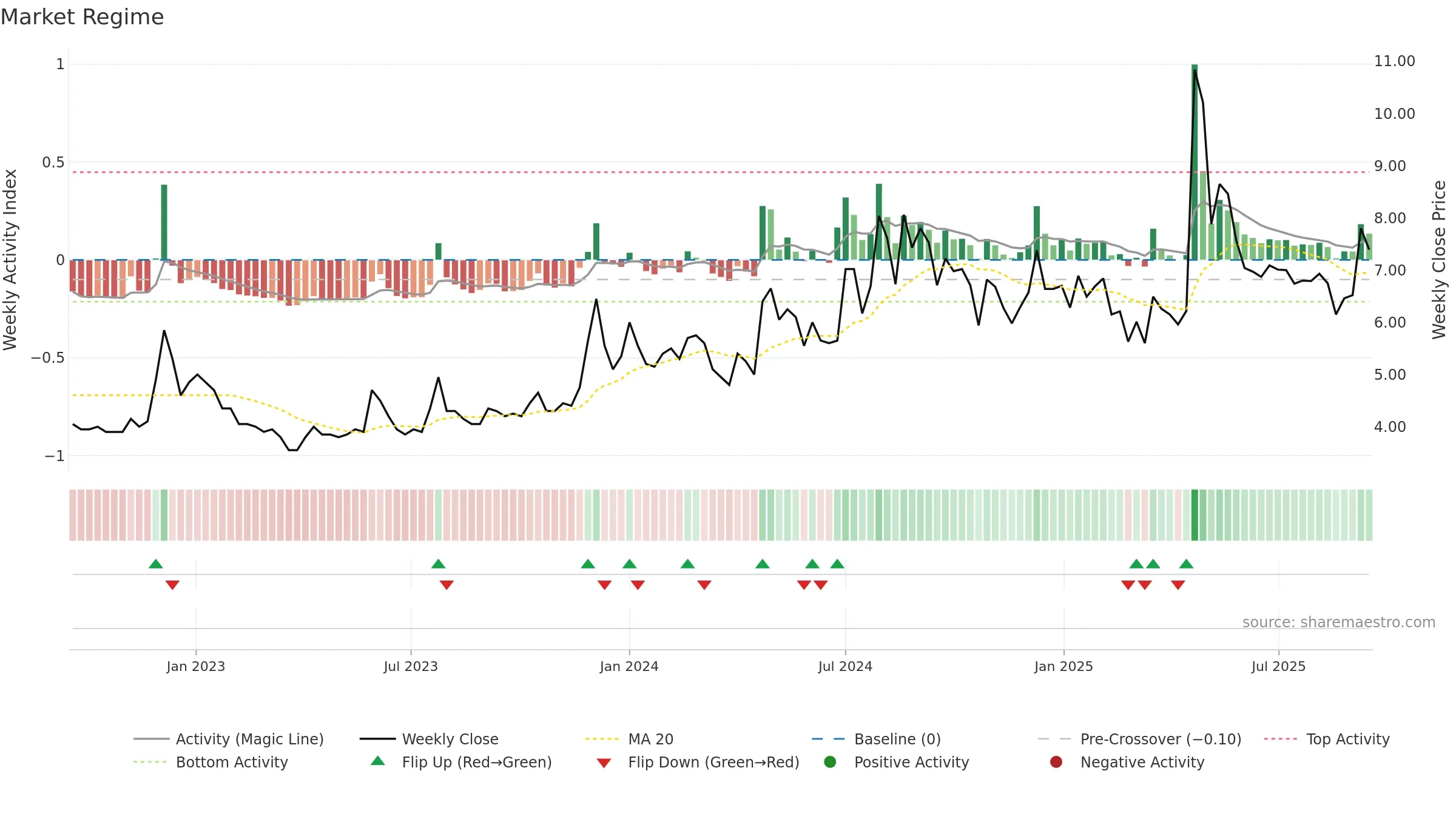Click the −0.5 activity axis label

tap(48, 357)
